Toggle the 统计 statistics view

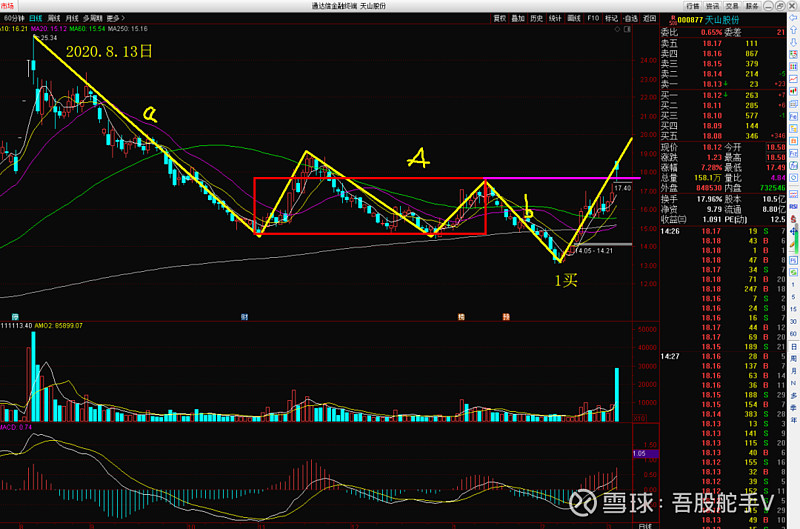[555, 18]
